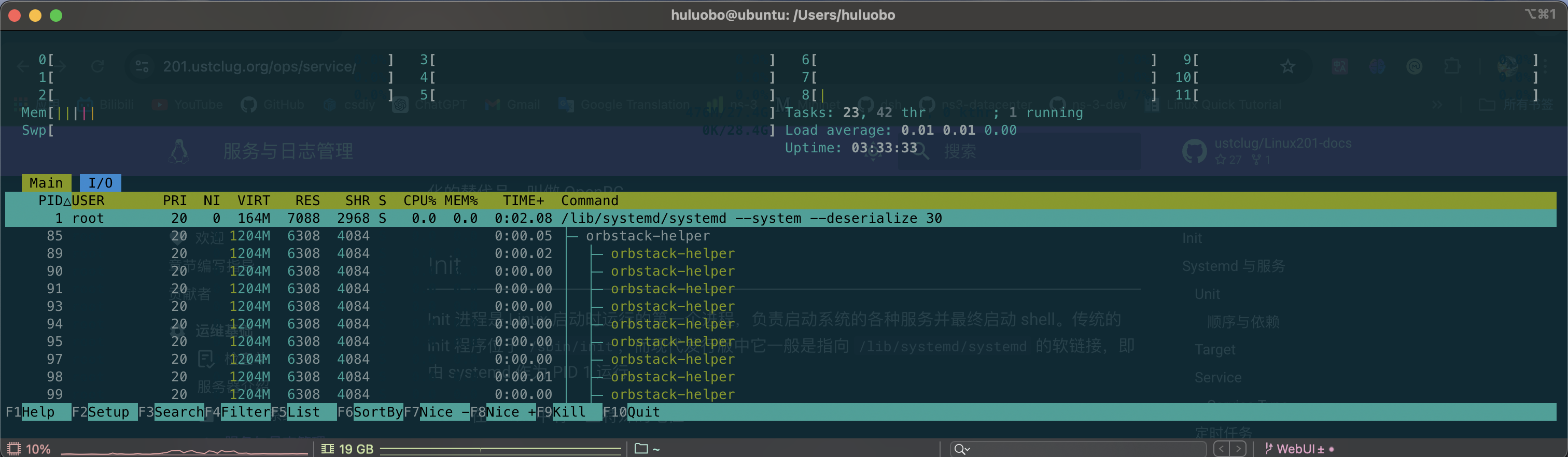Switch to the I/O tab in htop

100,182
